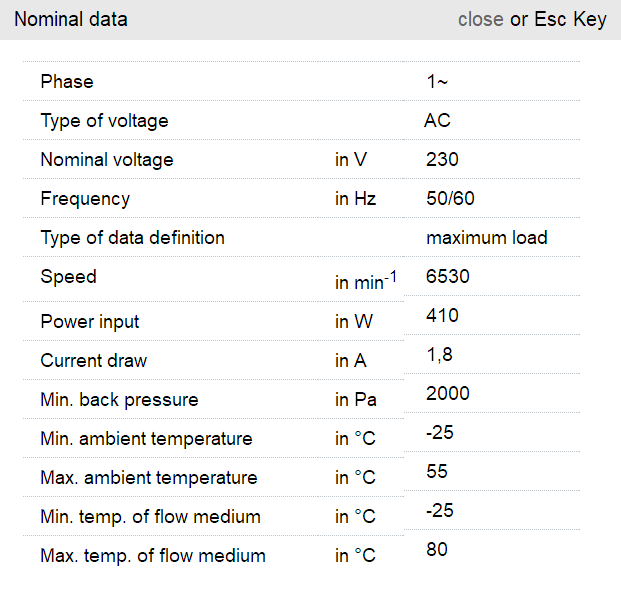This screenshot has width=621, height=602.
Task: Click the AC voltage type value
Action: click(437, 121)
